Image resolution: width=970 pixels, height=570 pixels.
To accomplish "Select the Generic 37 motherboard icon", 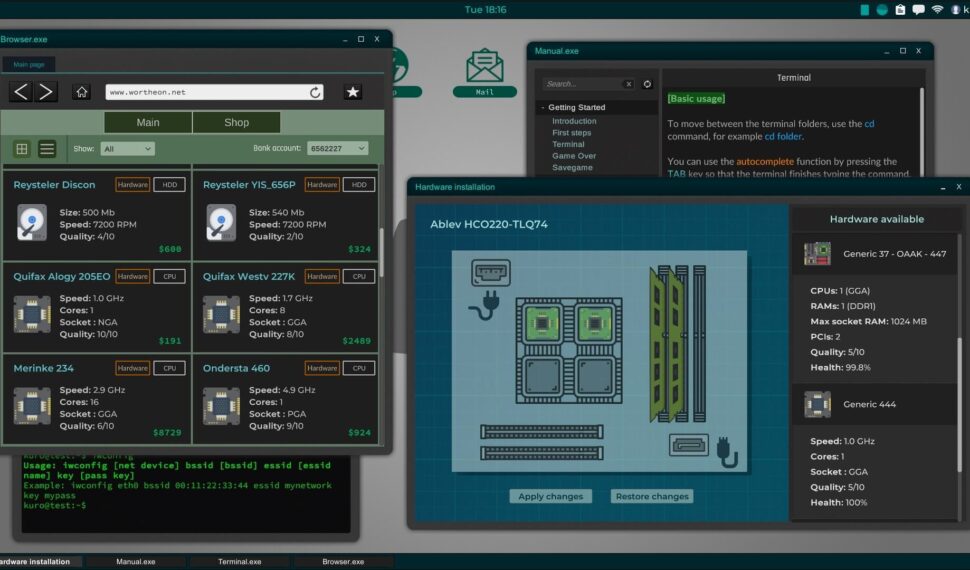I will point(818,254).
